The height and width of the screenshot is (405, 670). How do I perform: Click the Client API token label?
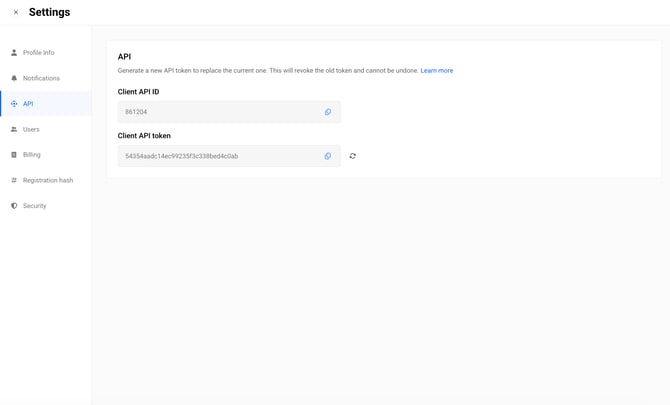pos(144,136)
